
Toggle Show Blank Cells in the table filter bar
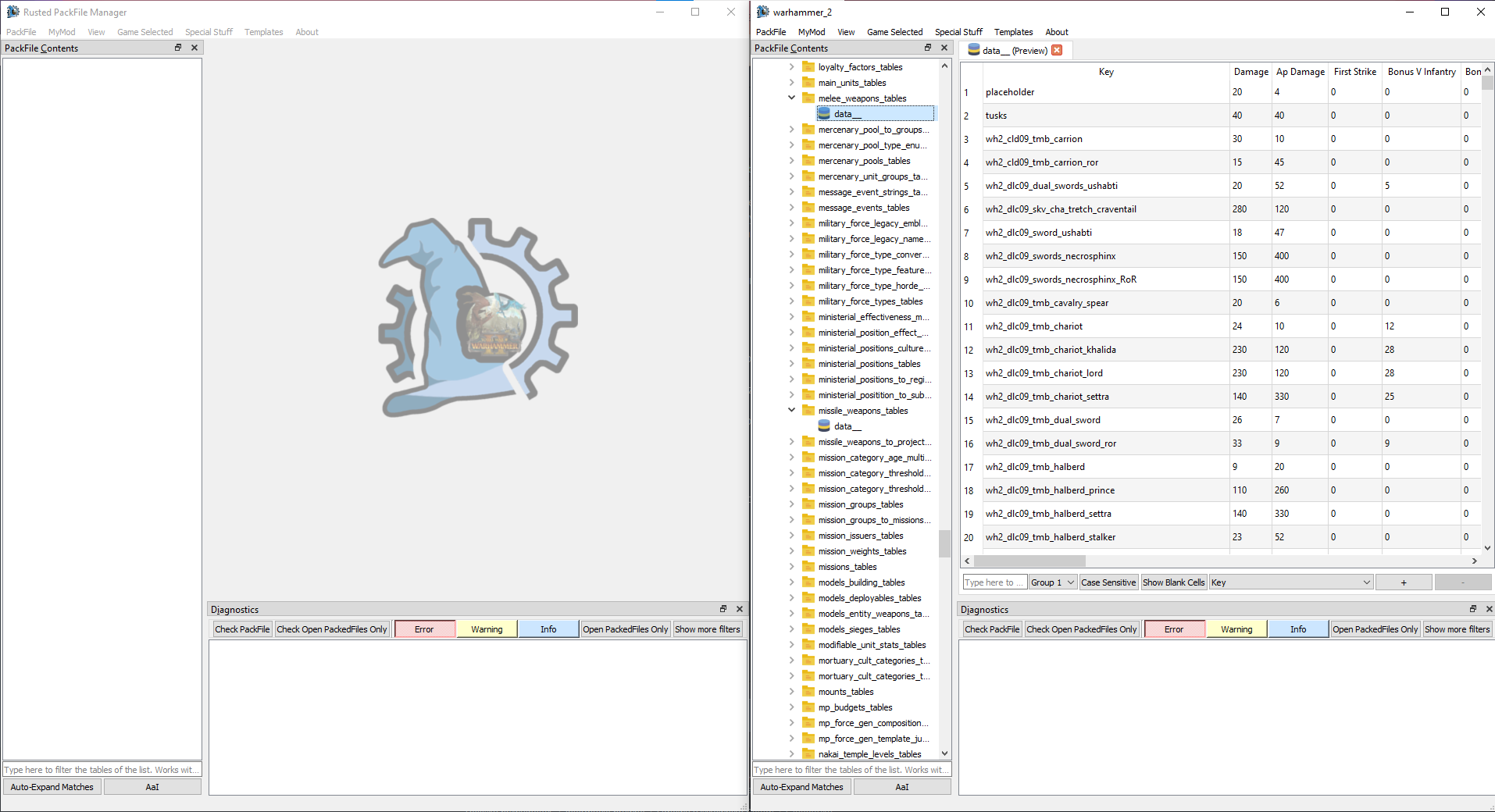click(x=1174, y=582)
